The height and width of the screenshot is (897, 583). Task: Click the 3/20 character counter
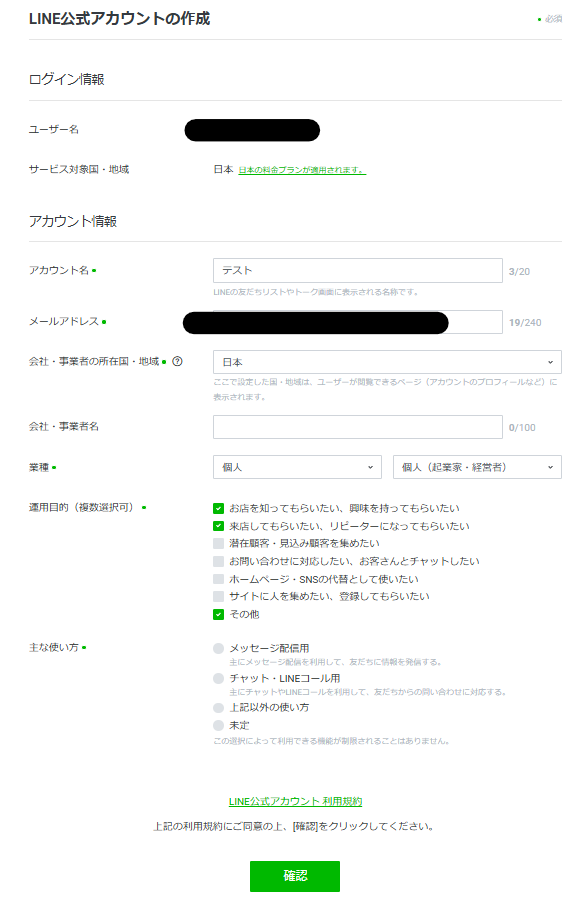[519, 272]
